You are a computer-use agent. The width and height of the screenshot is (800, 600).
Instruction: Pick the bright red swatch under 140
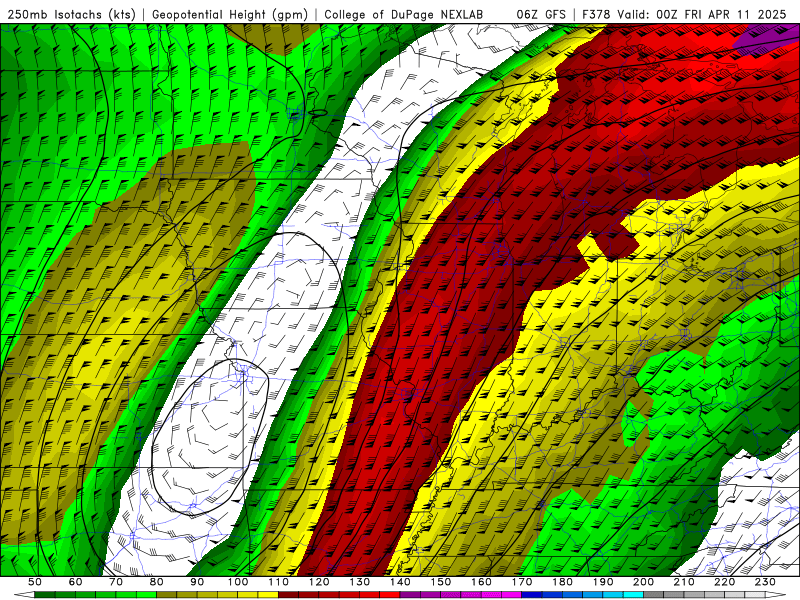390,595
